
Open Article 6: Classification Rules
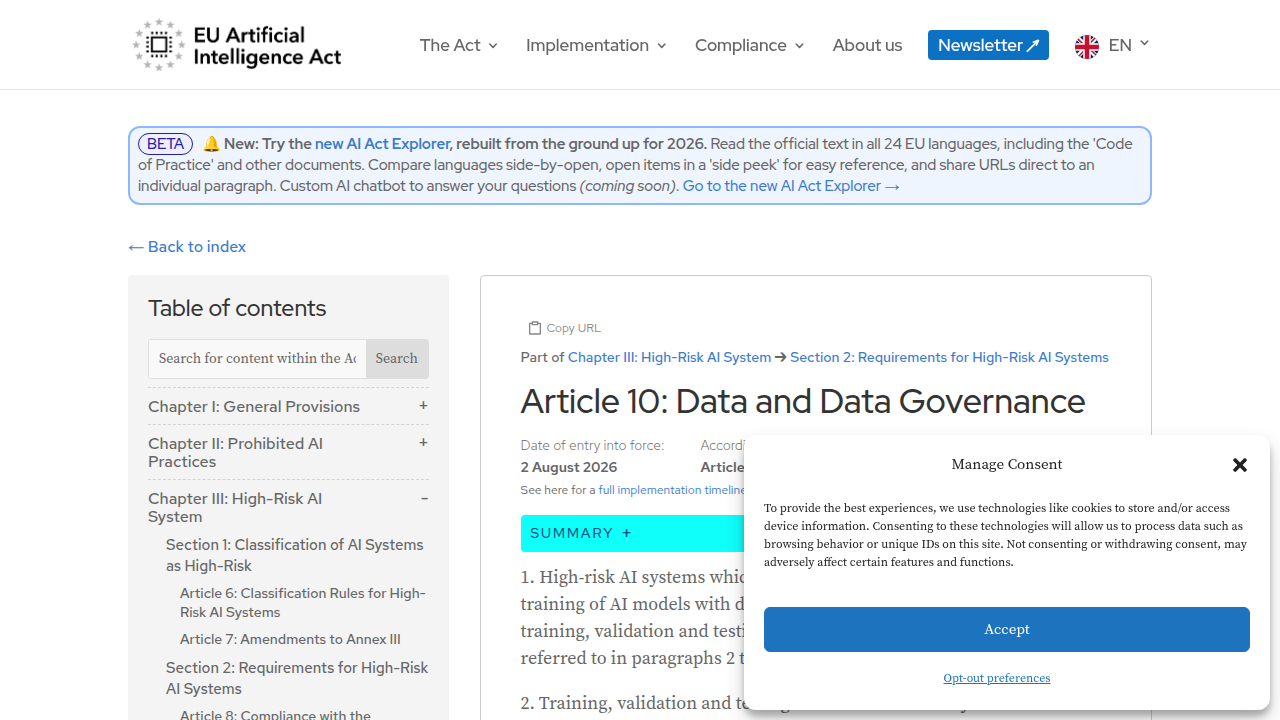[303, 603]
